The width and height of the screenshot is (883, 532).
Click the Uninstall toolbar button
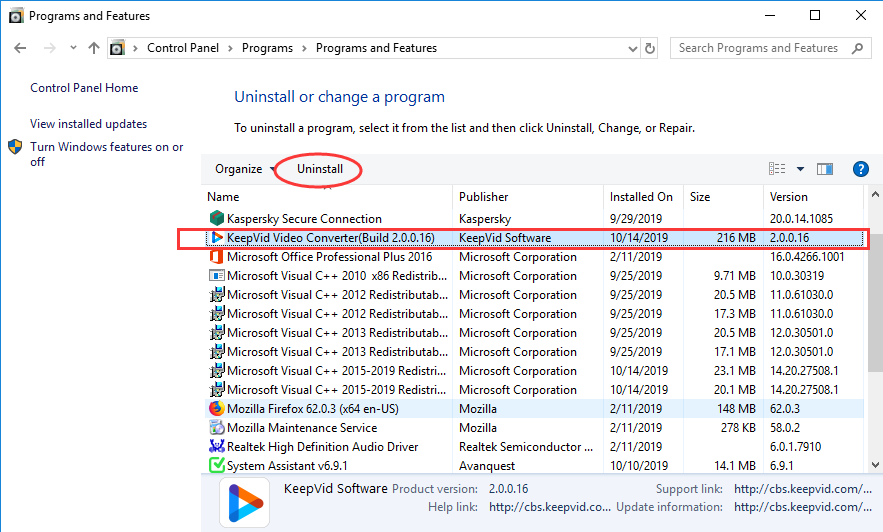tap(320, 169)
